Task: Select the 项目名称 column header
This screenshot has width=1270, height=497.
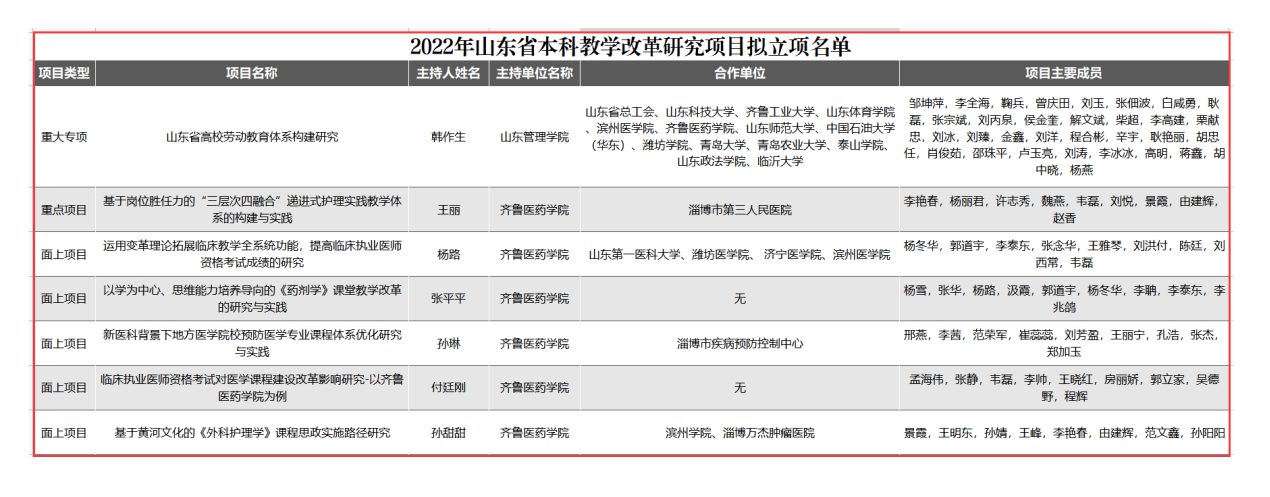Action: [251, 73]
